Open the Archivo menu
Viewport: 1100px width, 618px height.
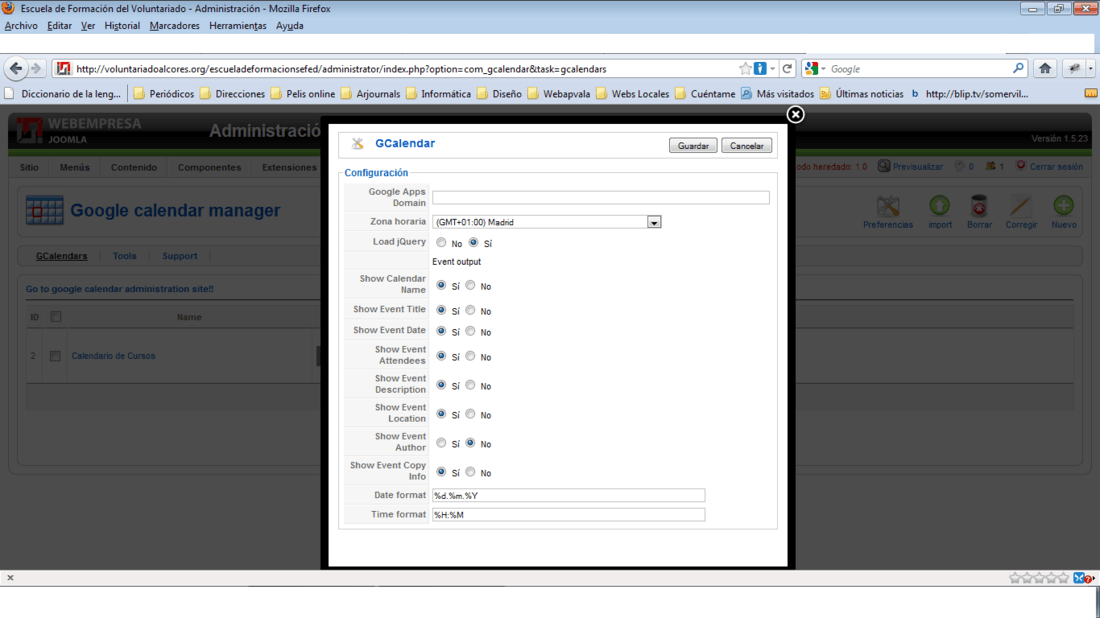[21, 26]
